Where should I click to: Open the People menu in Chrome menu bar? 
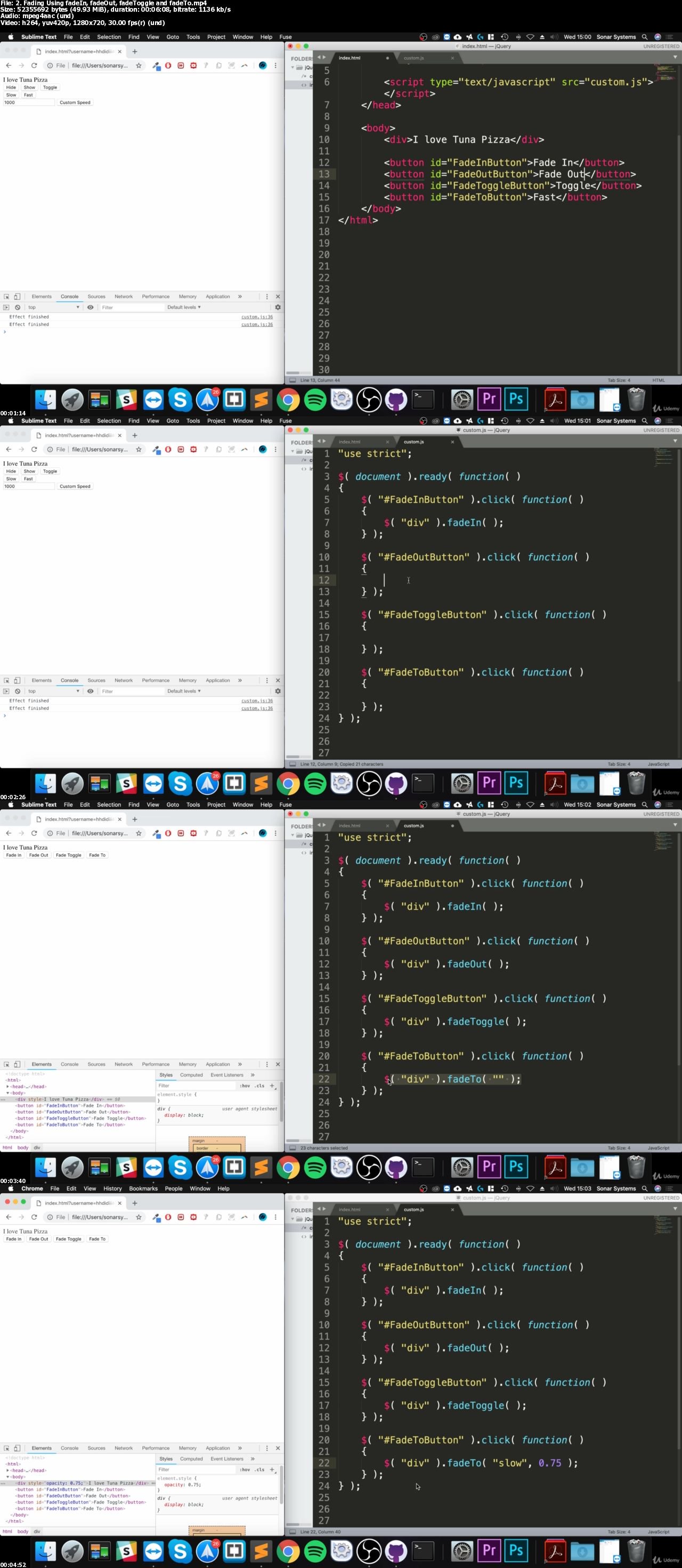(x=173, y=1189)
